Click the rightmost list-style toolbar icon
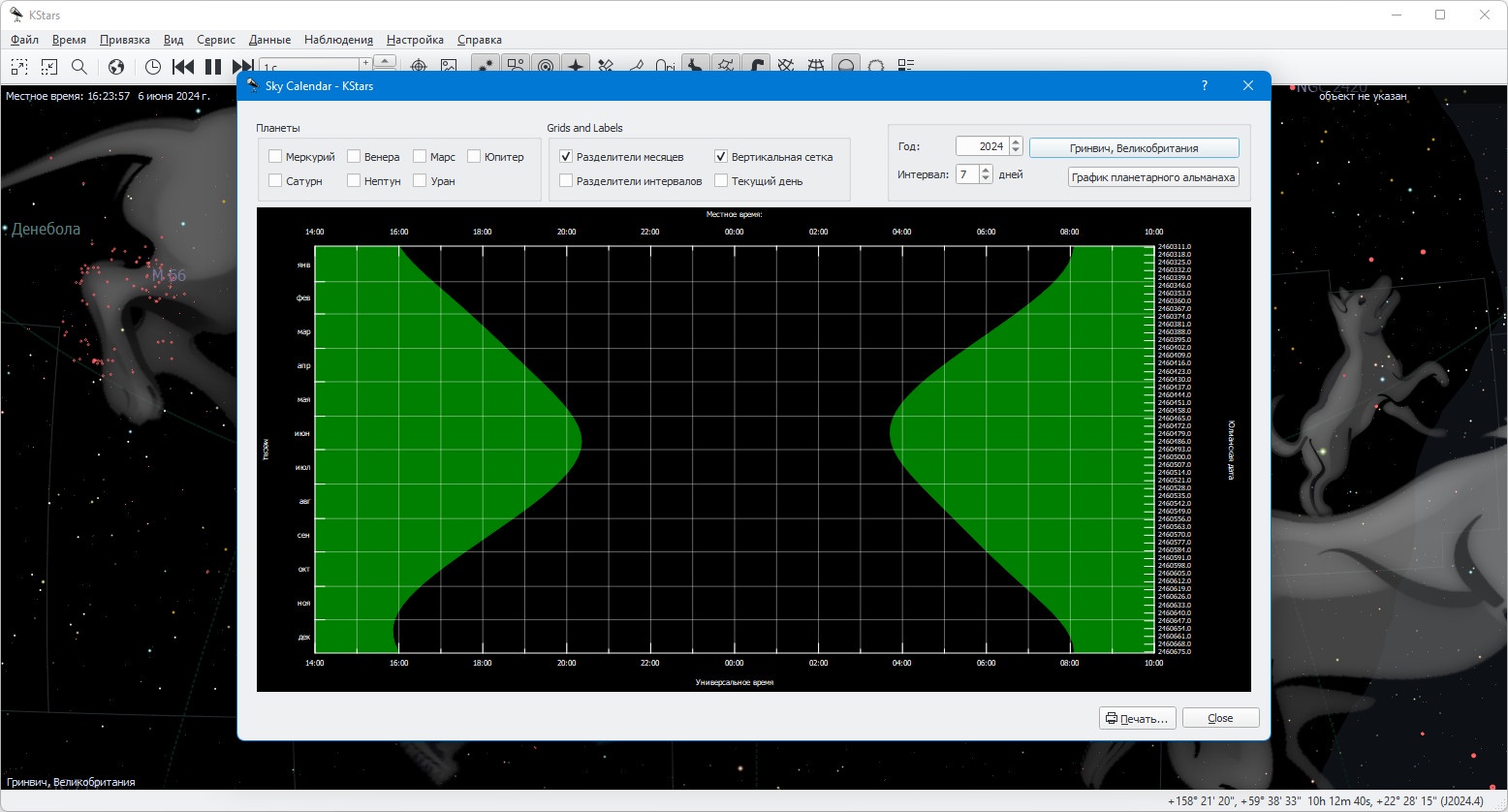This screenshot has height=812, width=1508. coord(906,66)
